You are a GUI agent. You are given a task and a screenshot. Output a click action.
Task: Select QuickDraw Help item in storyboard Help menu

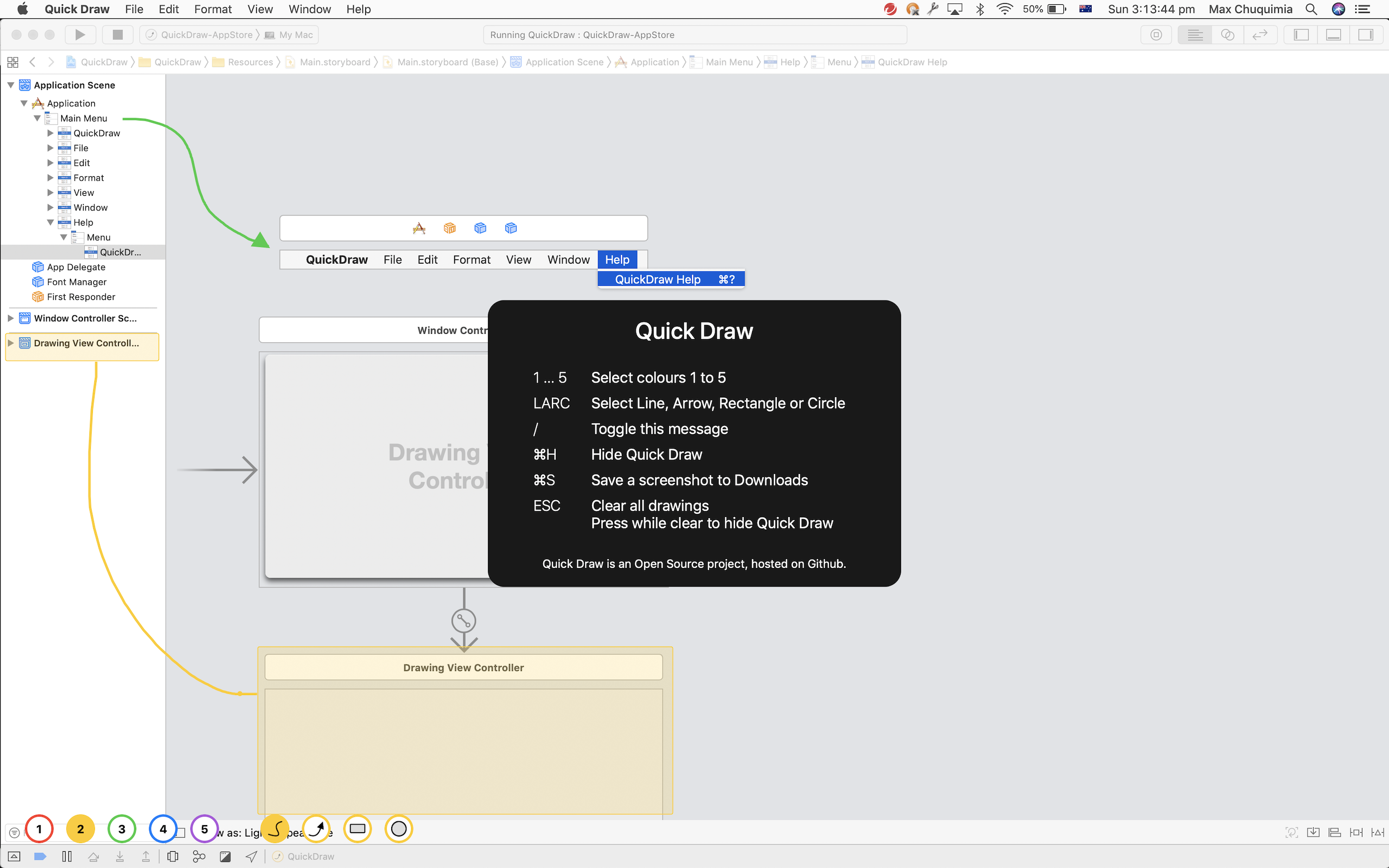[x=671, y=279]
